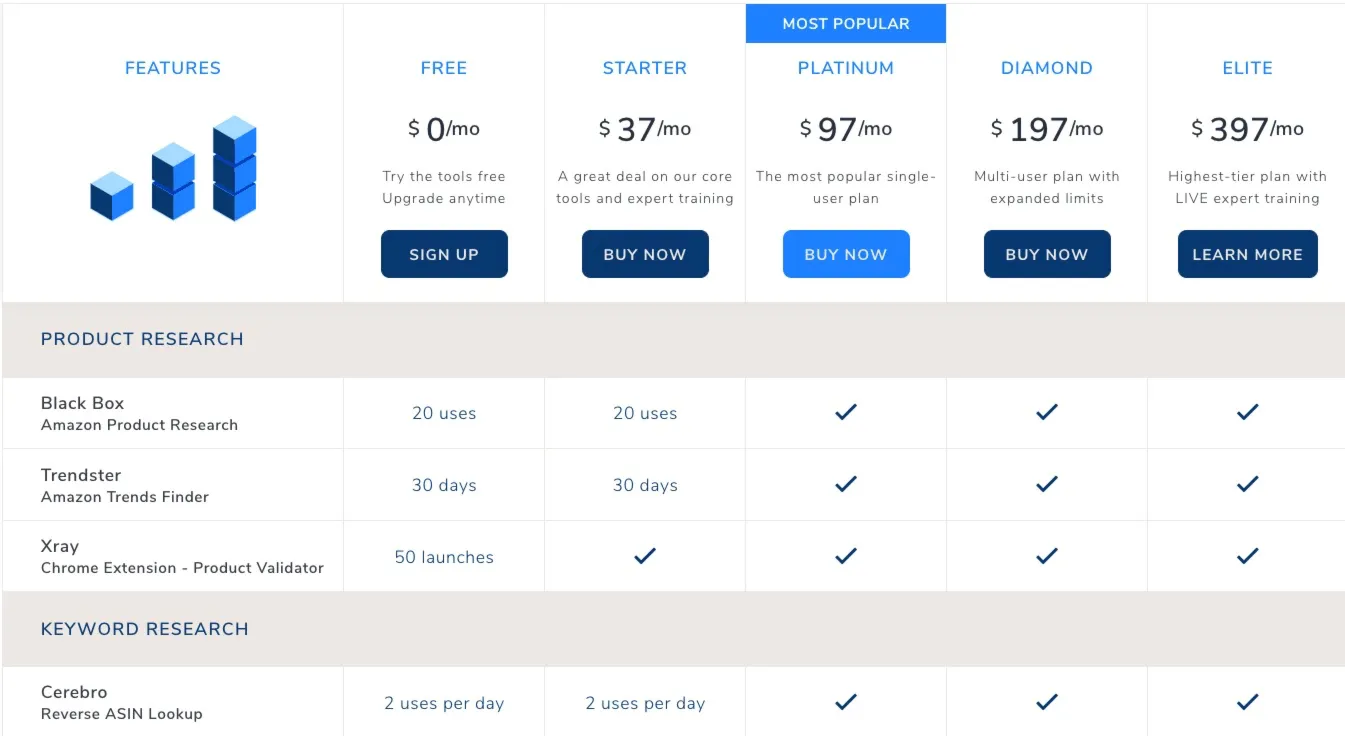This screenshot has height=736, width=1345.
Task: Click the Cerebro feature name
Action: click(x=74, y=692)
